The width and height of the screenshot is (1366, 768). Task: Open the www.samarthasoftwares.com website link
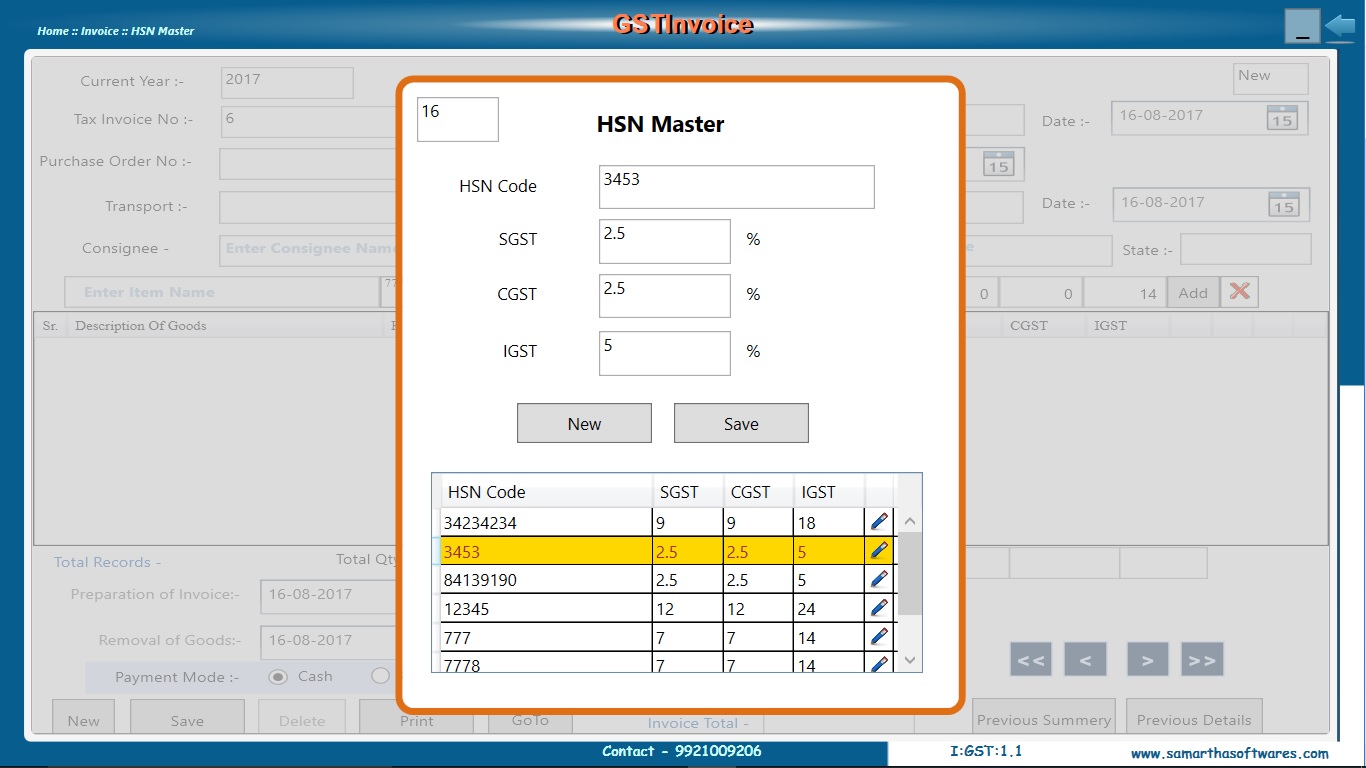[1230, 753]
